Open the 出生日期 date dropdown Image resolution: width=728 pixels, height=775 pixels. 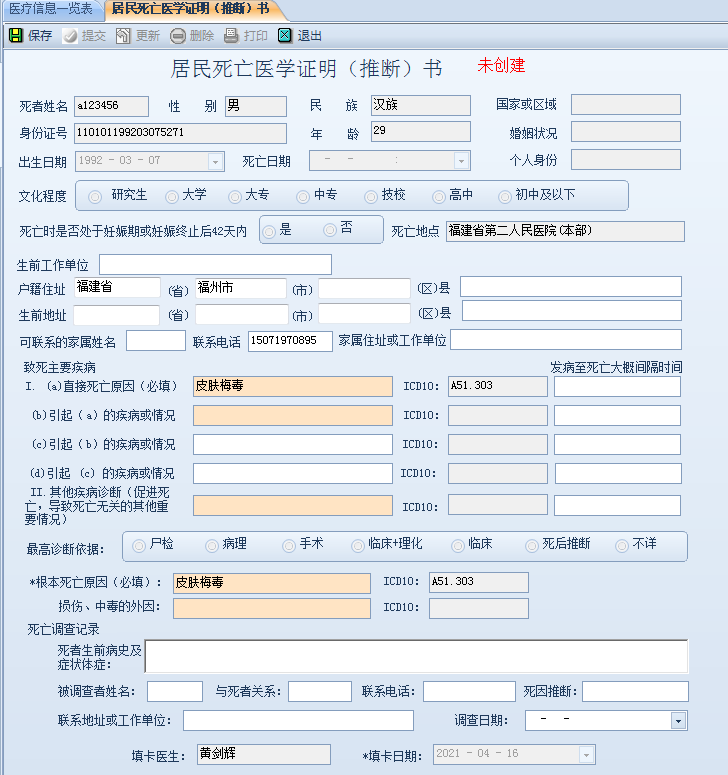[x=215, y=162]
